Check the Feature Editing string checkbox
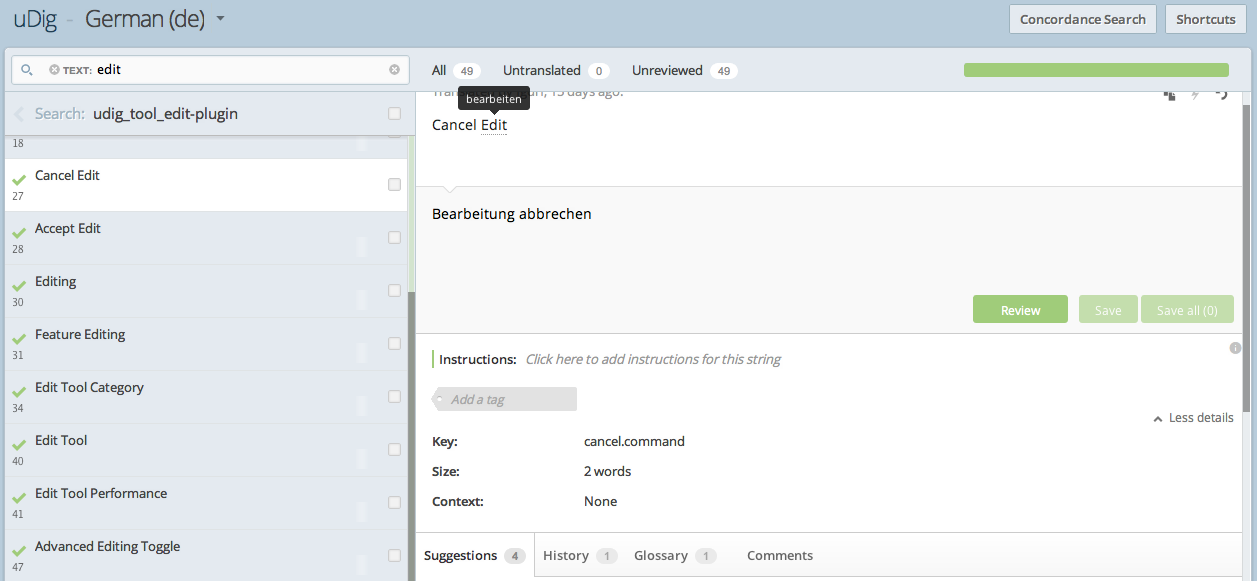Viewport: 1257px width, 581px height. coord(394,343)
